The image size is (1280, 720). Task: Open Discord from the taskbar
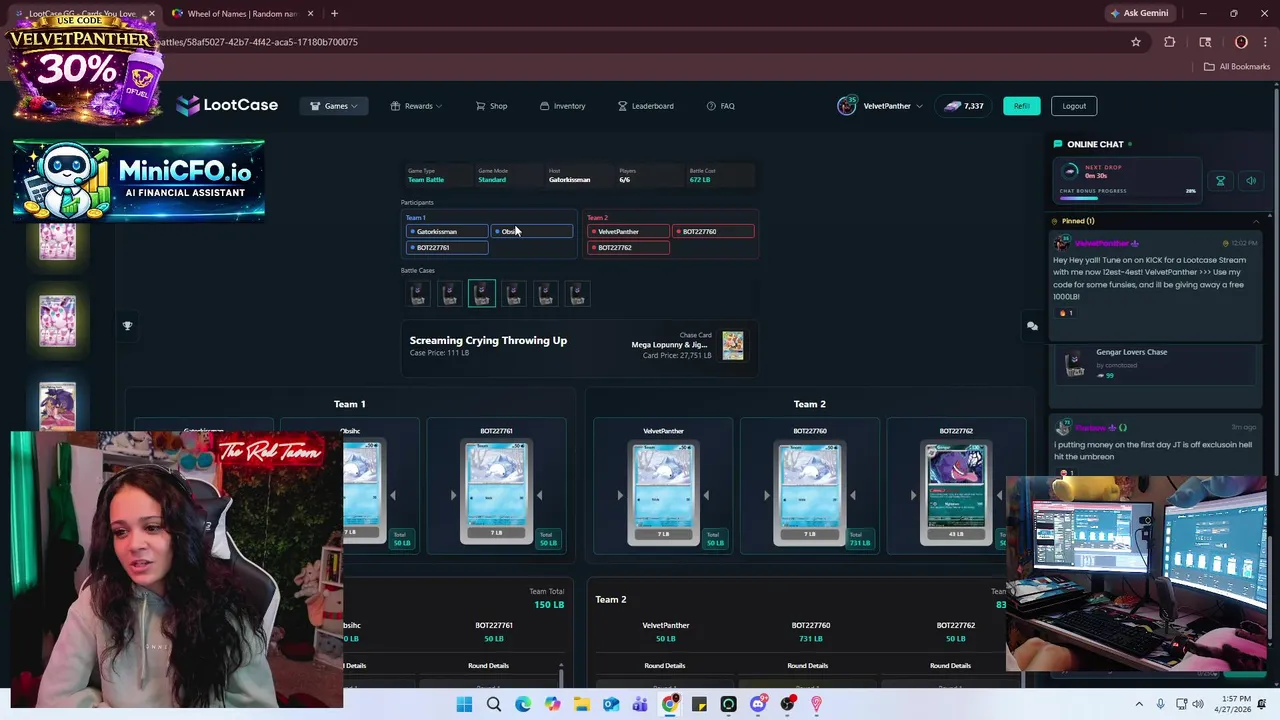click(x=758, y=705)
